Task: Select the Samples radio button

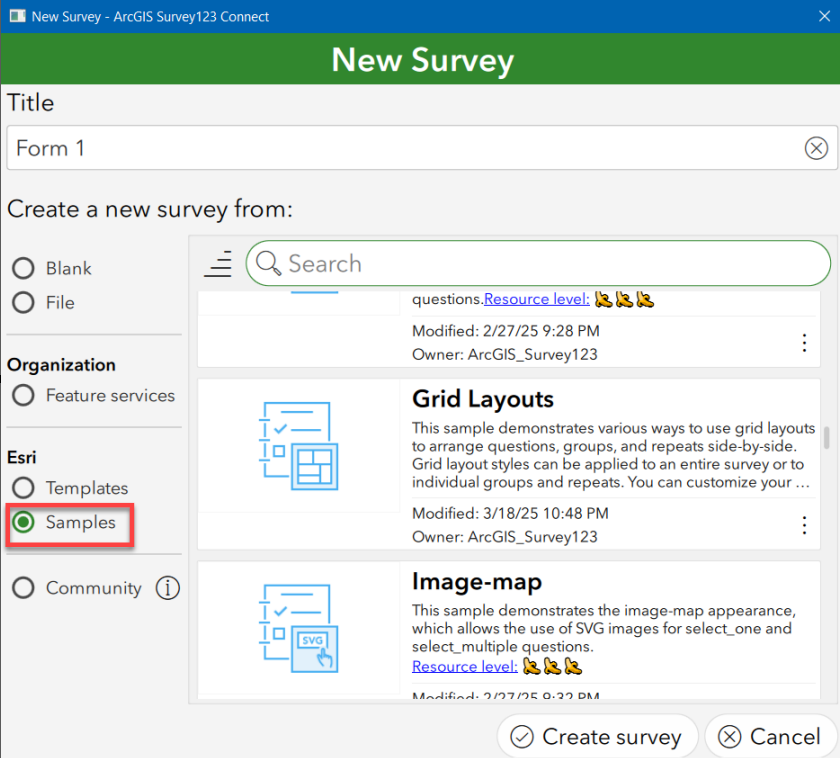Action: tap(24, 522)
